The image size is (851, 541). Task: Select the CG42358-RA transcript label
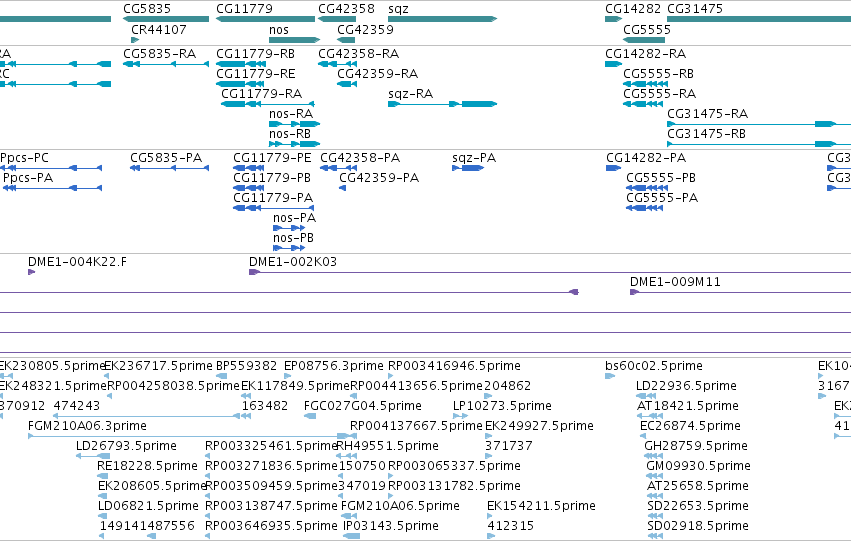coord(358,54)
